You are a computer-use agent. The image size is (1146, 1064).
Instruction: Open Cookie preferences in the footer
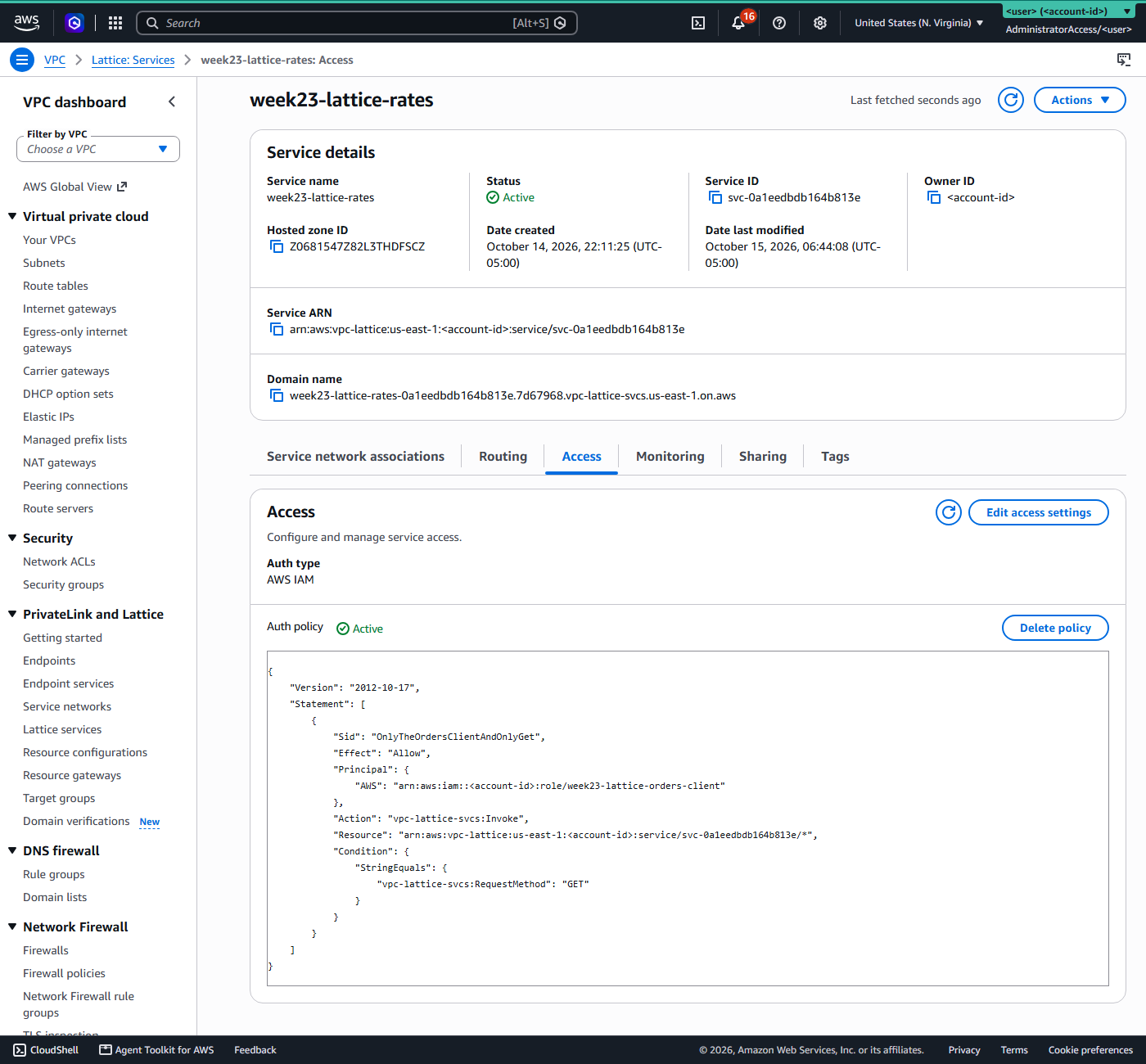click(1090, 1050)
